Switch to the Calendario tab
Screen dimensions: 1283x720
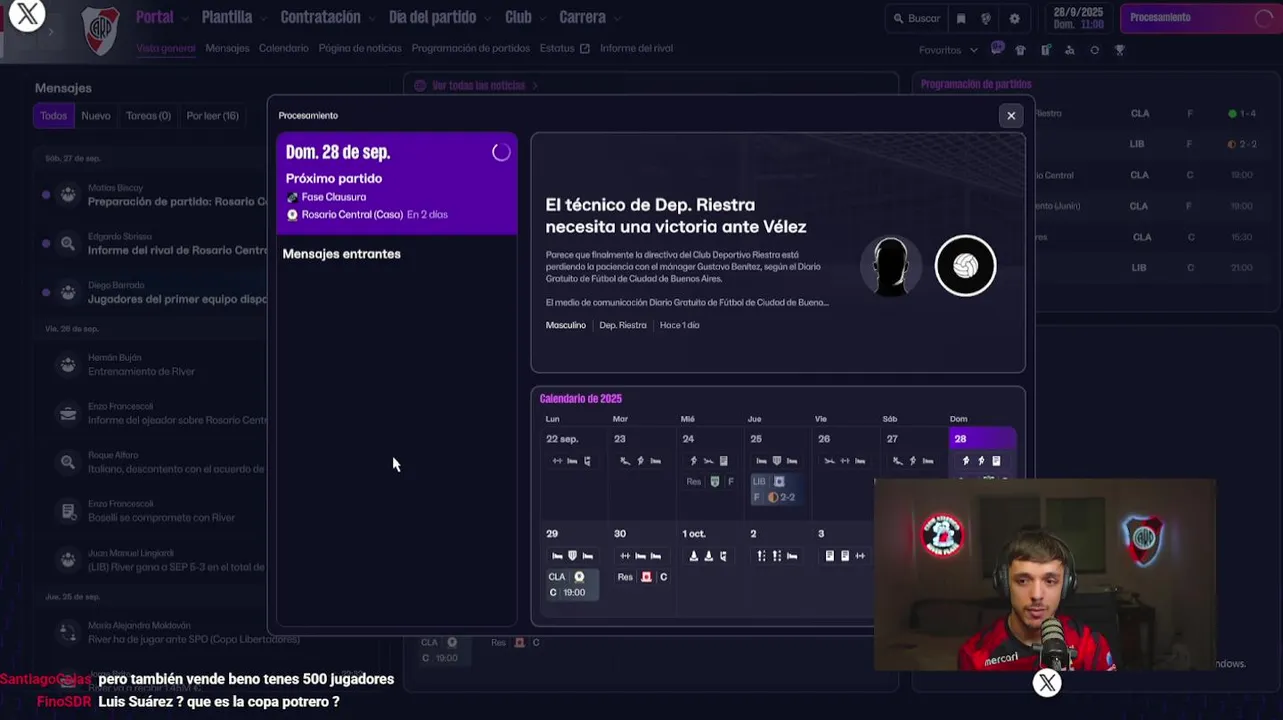284,48
